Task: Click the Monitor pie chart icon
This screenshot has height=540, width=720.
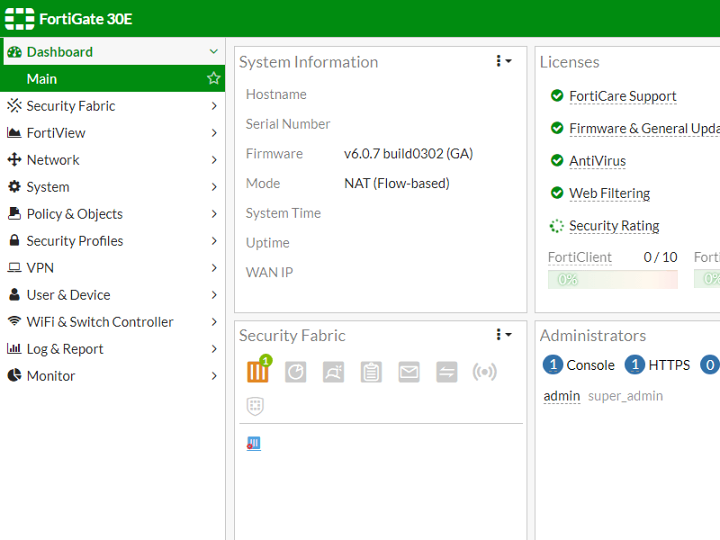Action: pyautogui.click(x=14, y=375)
